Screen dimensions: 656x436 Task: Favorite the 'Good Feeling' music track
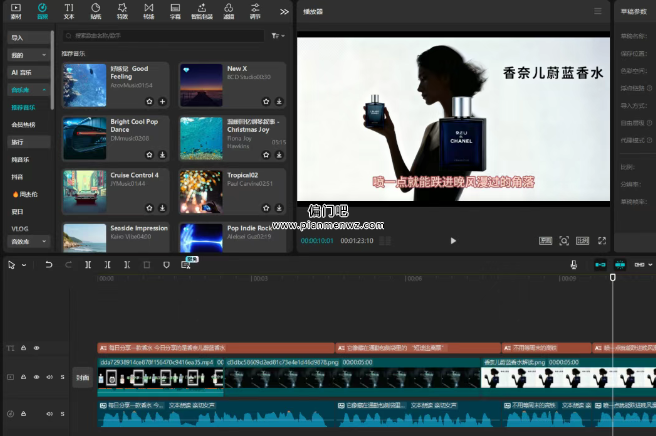point(150,101)
